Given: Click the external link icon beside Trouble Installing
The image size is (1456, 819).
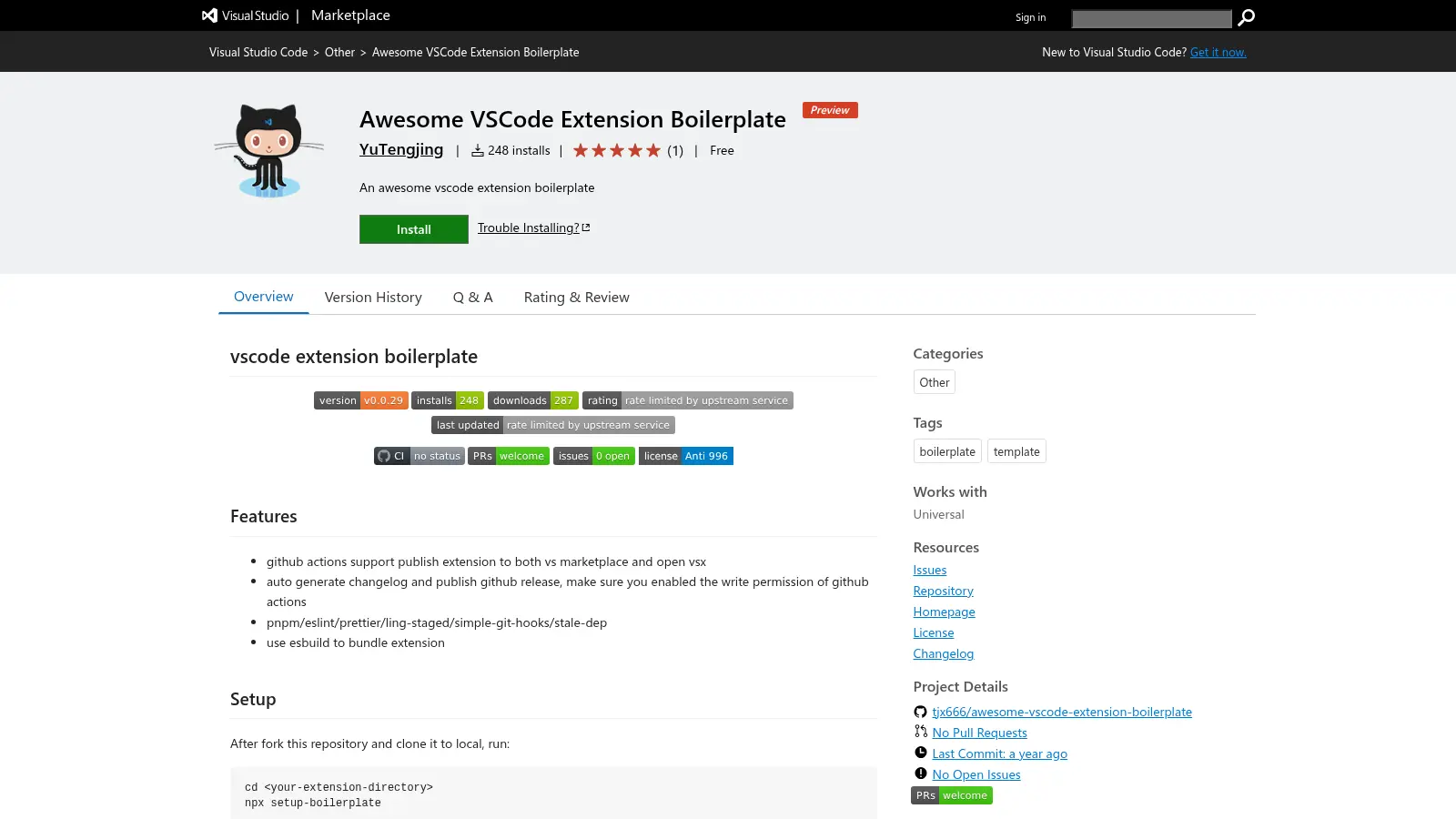Looking at the screenshot, I should tap(586, 227).
